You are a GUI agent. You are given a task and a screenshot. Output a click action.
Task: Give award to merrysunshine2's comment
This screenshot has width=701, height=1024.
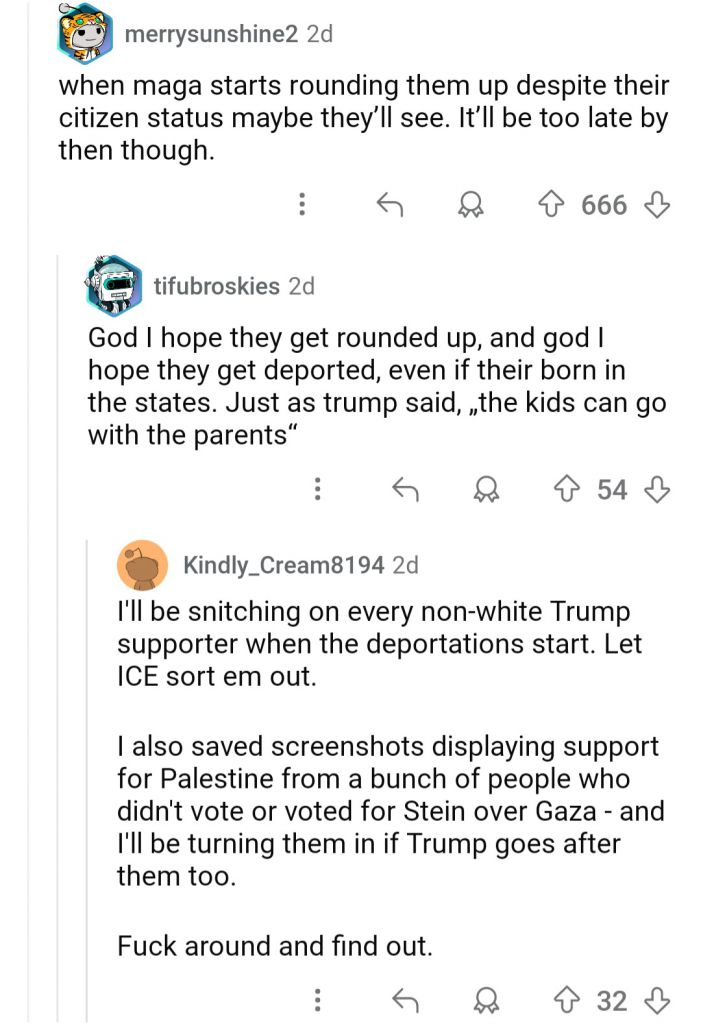coord(467,205)
